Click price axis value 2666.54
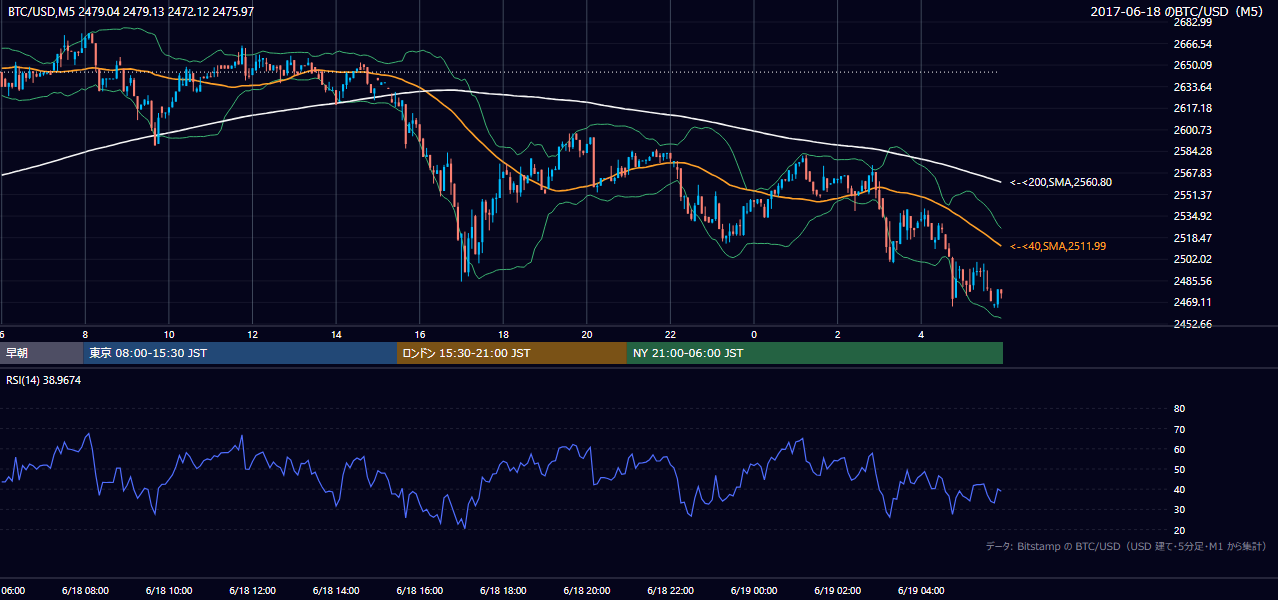Image resolution: width=1278 pixels, height=600 pixels. [1193, 44]
